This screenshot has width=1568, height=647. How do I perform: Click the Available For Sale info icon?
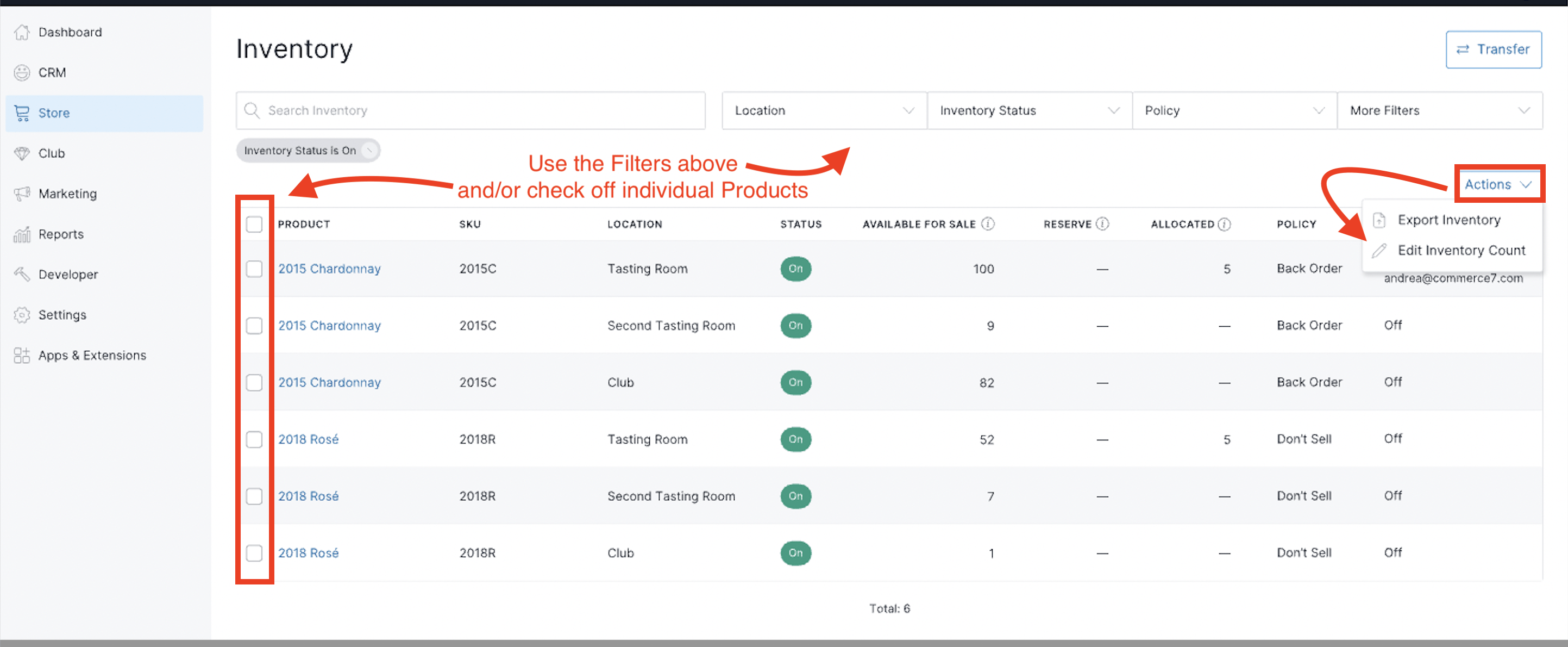988,224
